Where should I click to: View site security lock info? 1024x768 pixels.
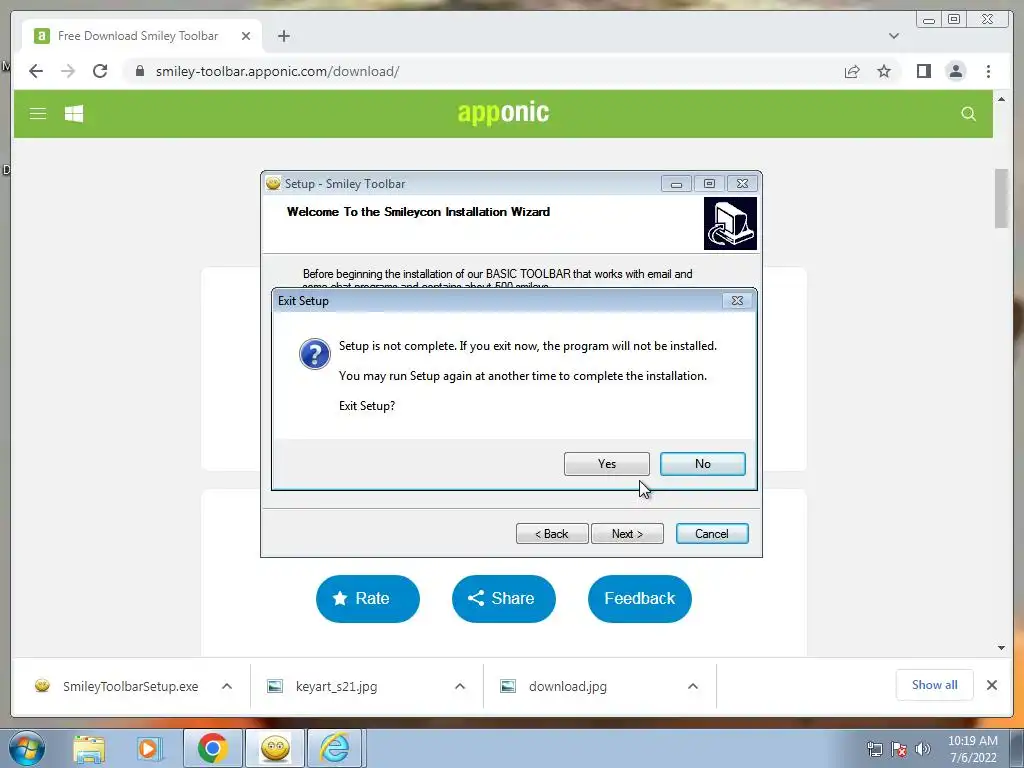(139, 71)
